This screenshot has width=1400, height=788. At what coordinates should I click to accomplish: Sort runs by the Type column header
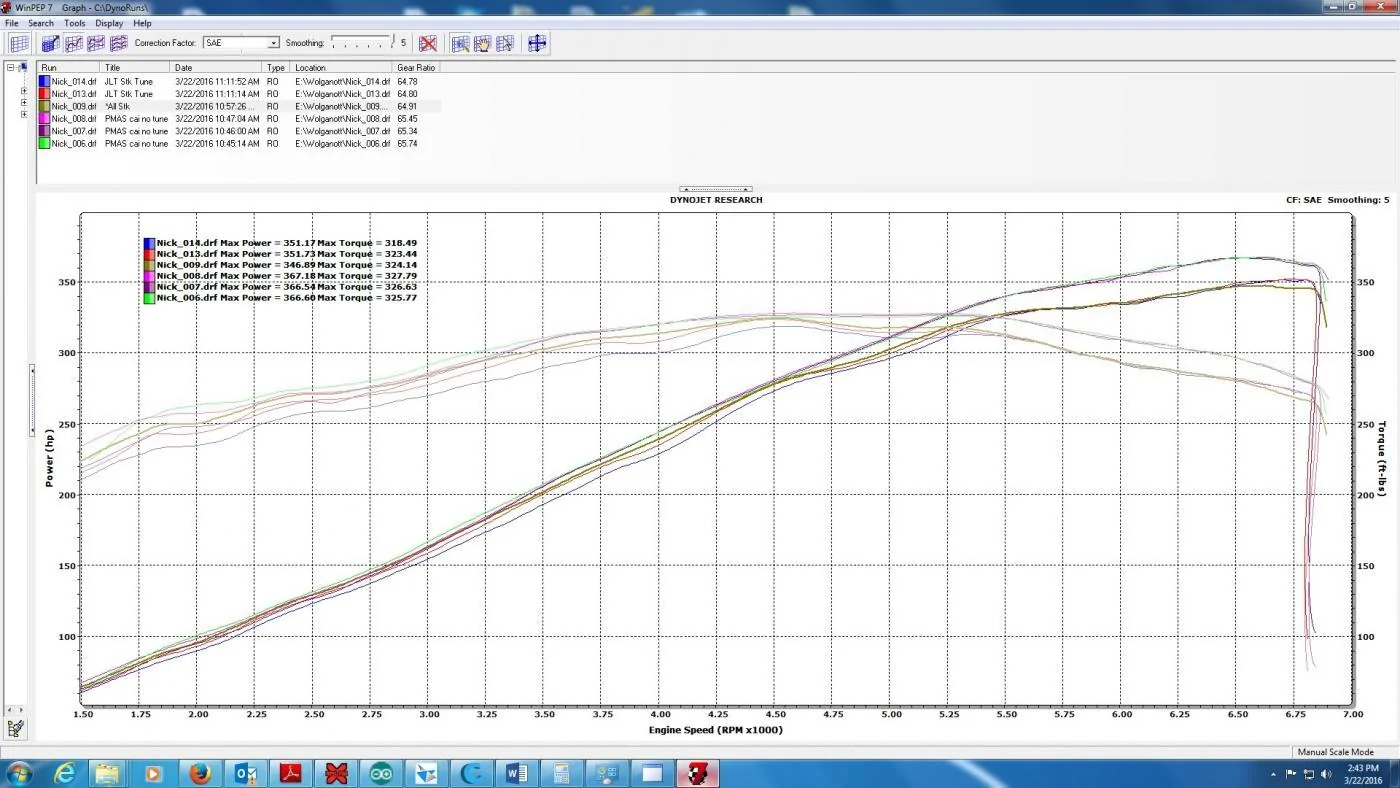coord(278,68)
